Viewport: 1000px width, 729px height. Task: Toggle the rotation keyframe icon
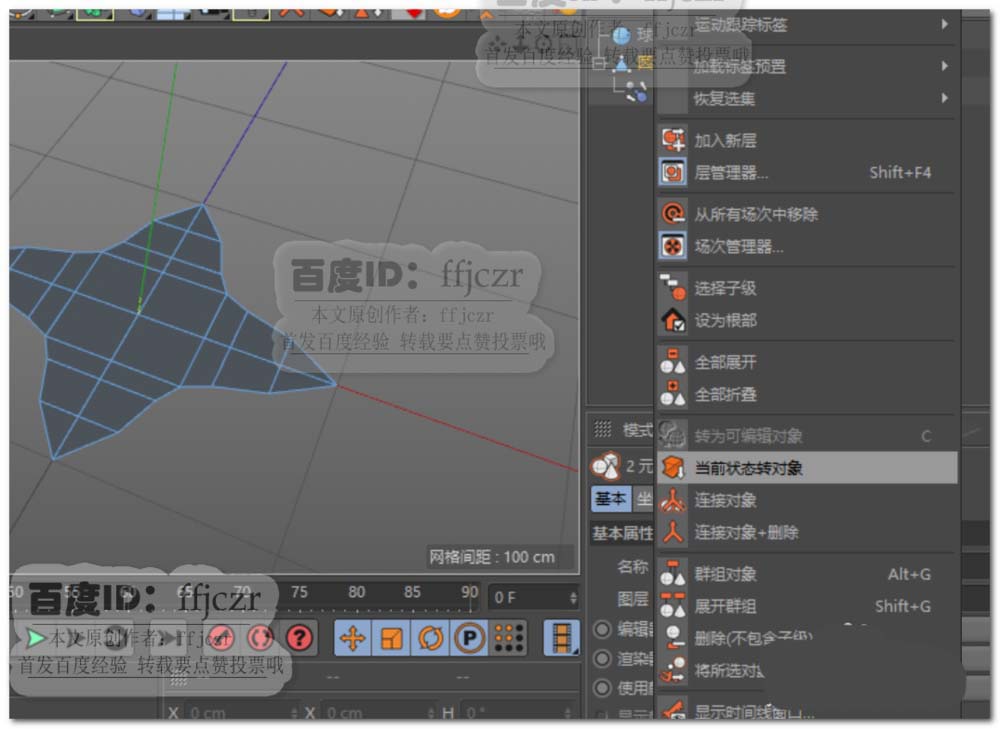click(x=430, y=638)
